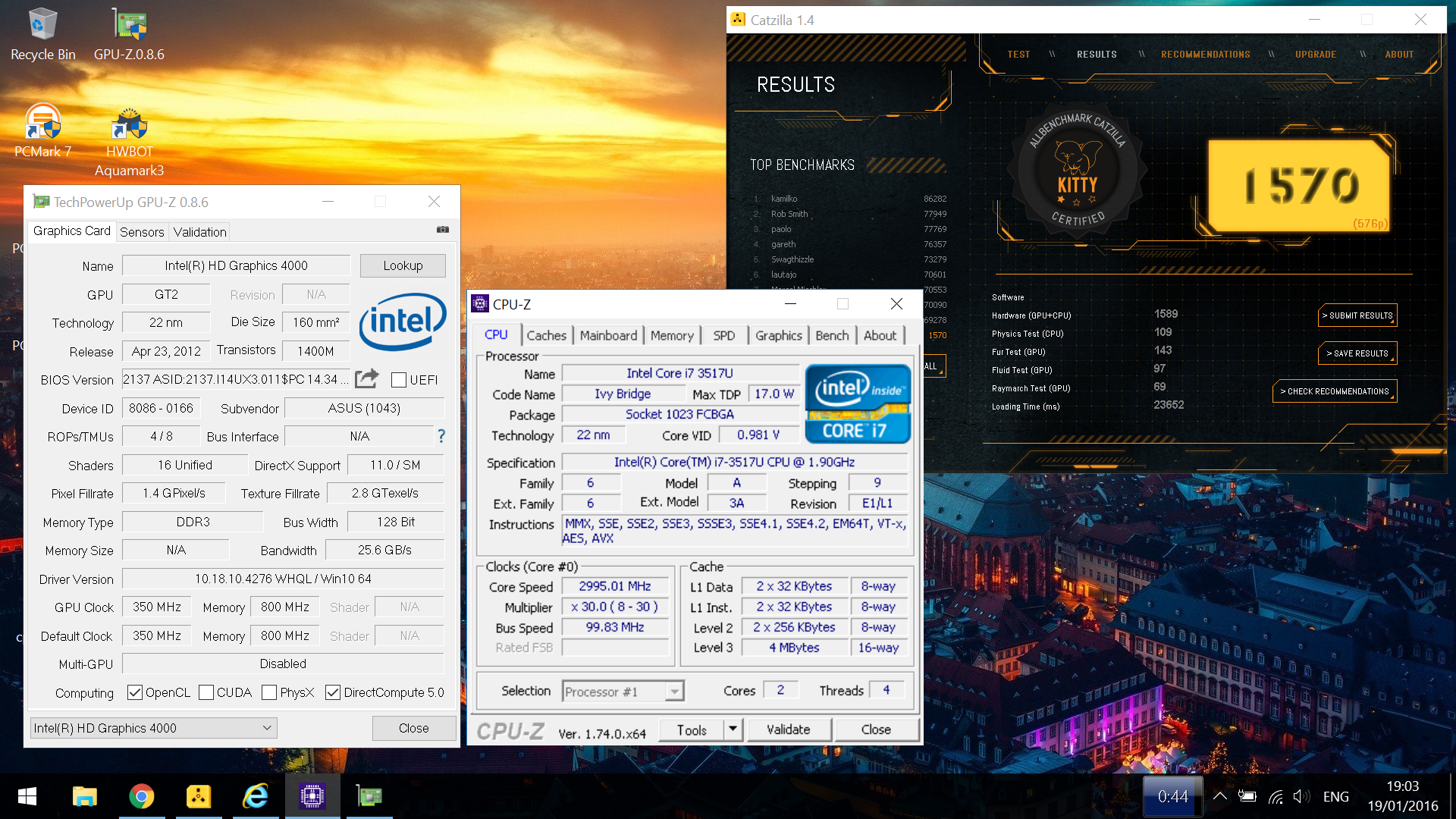Click the Intel logo in GPU-Z

tap(403, 322)
